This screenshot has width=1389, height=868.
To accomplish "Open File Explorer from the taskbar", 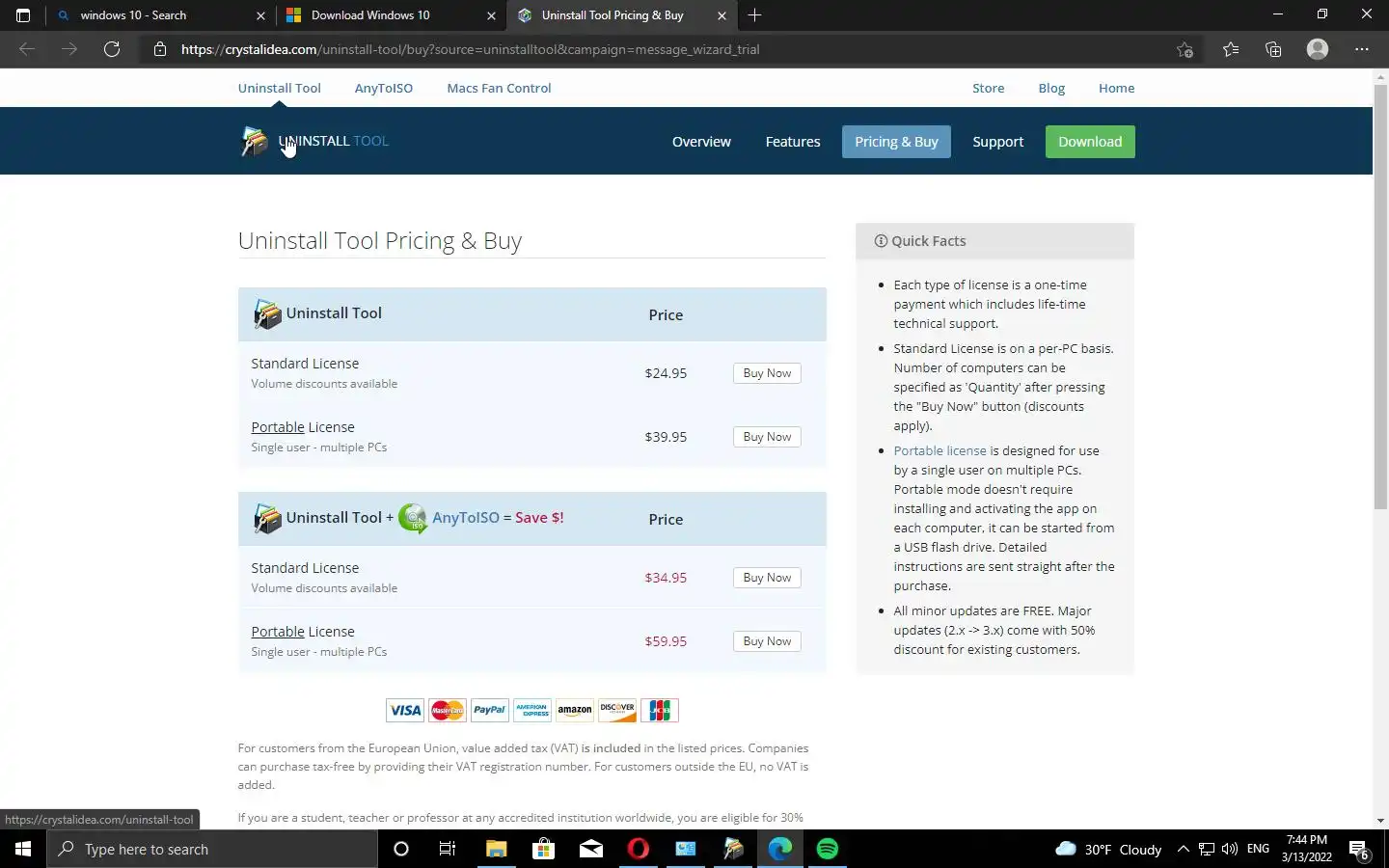I will (x=496, y=849).
